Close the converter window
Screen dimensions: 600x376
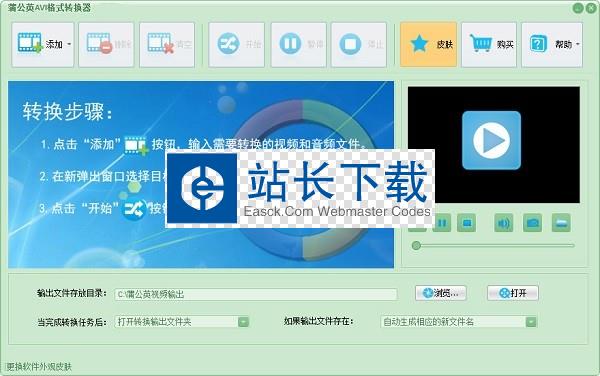click(591, 8)
